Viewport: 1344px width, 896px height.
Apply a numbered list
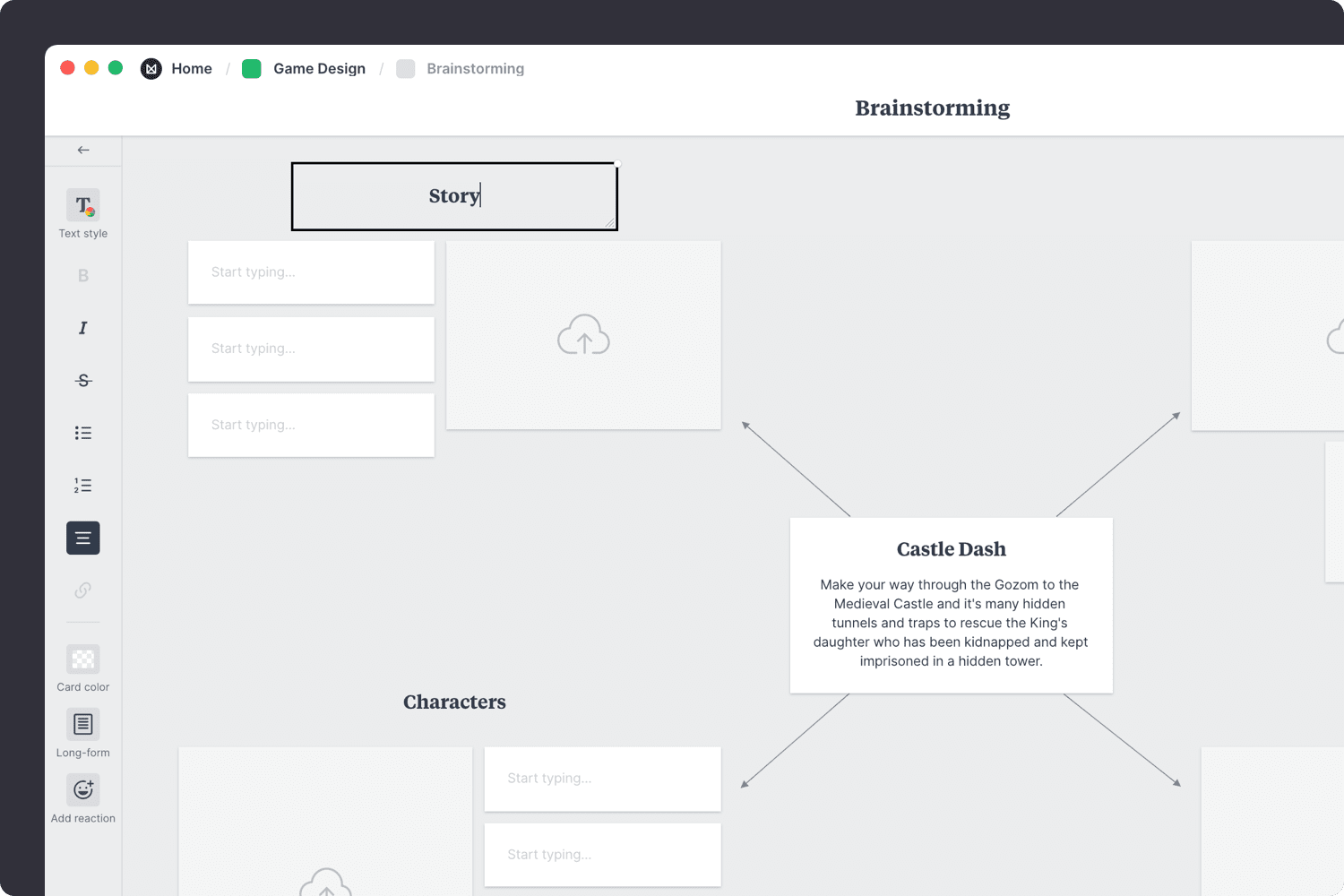pyautogui.click(x=82, y=485)
